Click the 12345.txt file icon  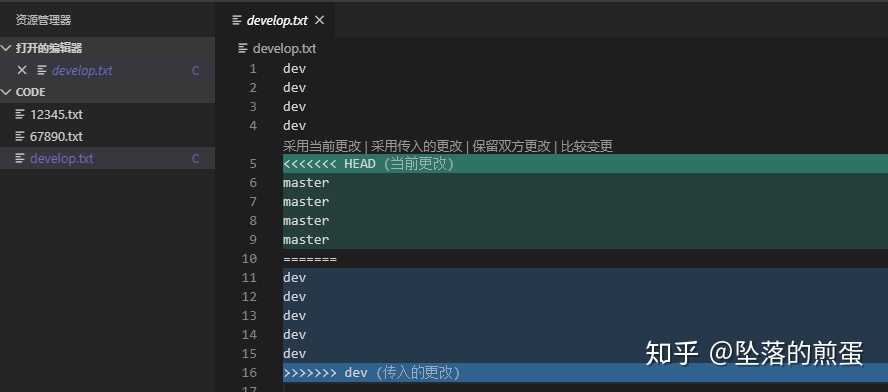(20, 114)
